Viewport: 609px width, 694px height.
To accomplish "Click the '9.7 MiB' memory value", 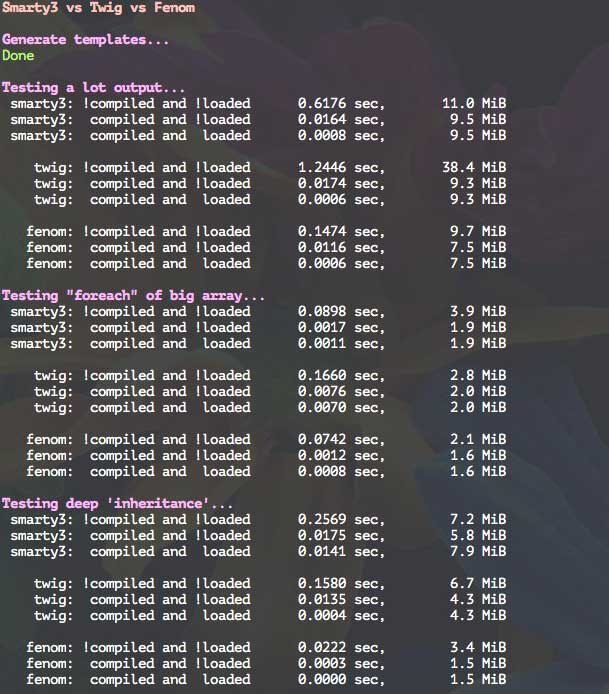I will coord(478,231).
